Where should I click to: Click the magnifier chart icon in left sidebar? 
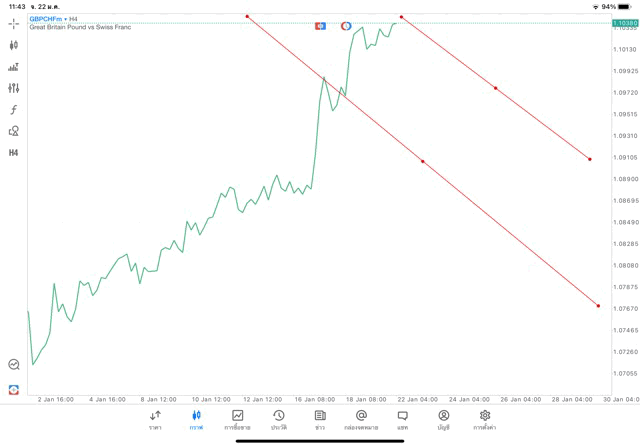click(14, 364)
